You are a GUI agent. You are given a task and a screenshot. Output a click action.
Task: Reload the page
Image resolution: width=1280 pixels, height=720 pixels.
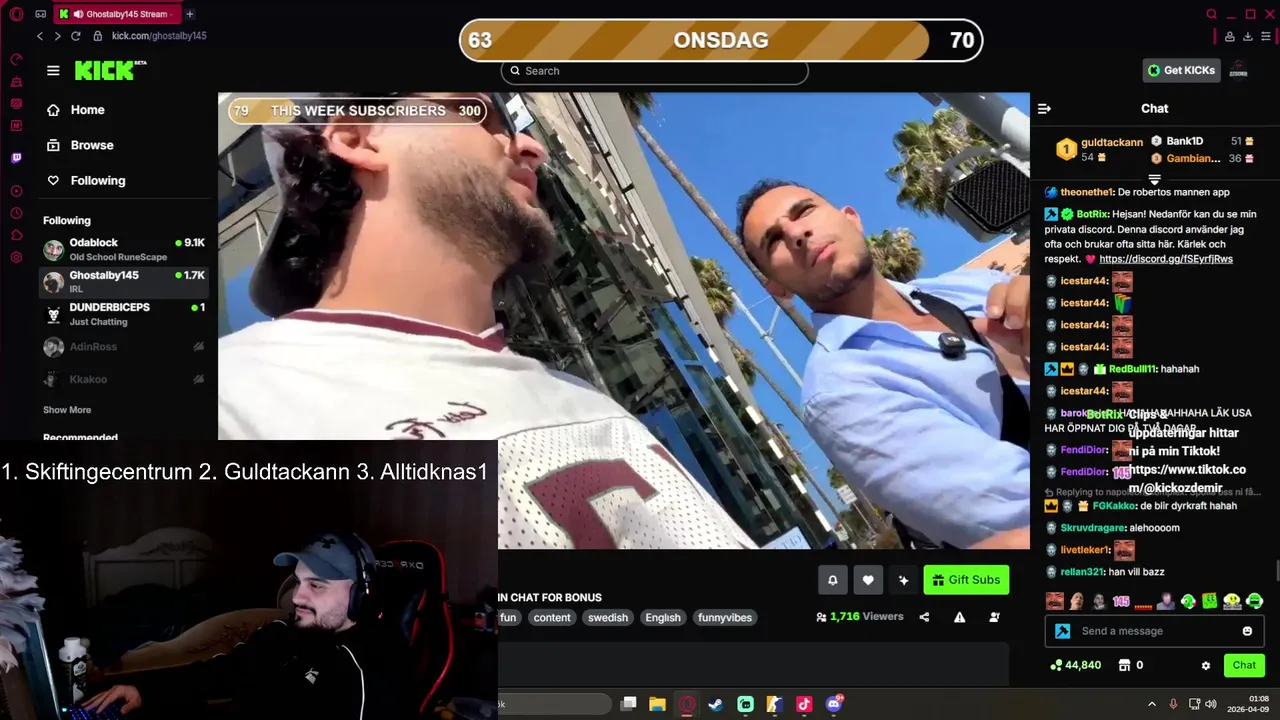(x=75, y=36)
